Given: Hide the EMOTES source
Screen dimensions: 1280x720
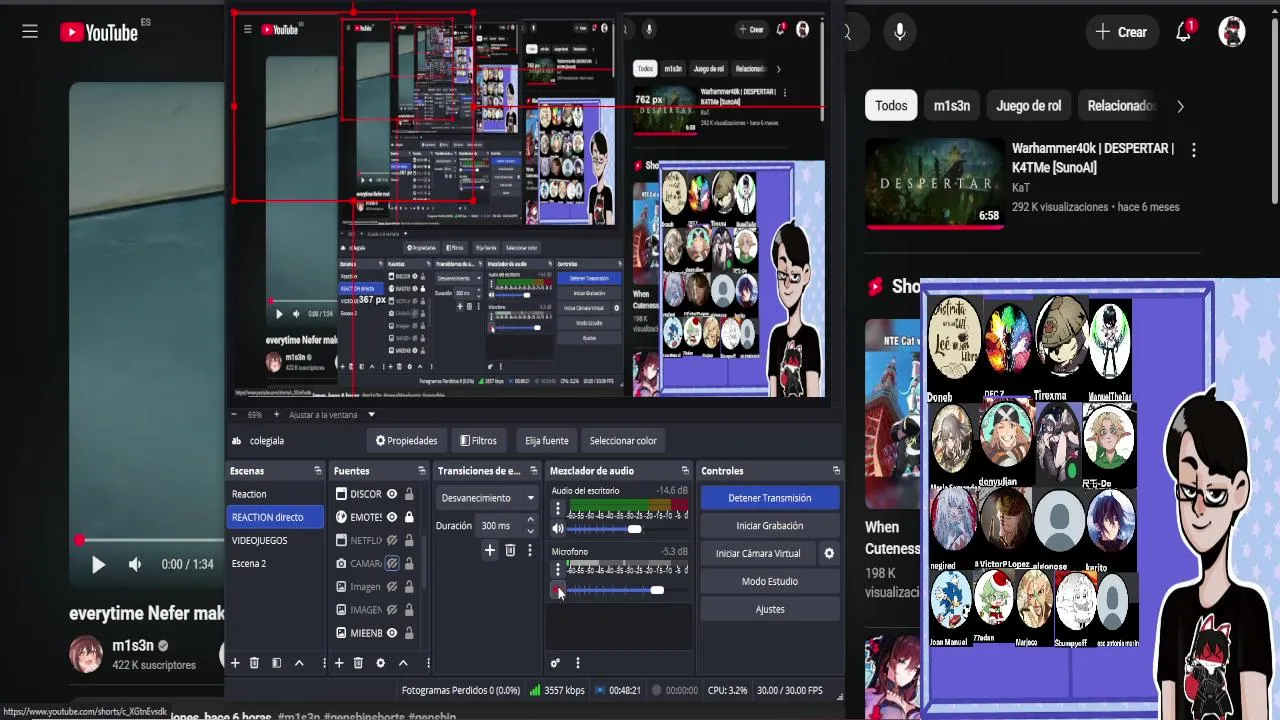Looking at the screenshot, I should pos(392,517).
